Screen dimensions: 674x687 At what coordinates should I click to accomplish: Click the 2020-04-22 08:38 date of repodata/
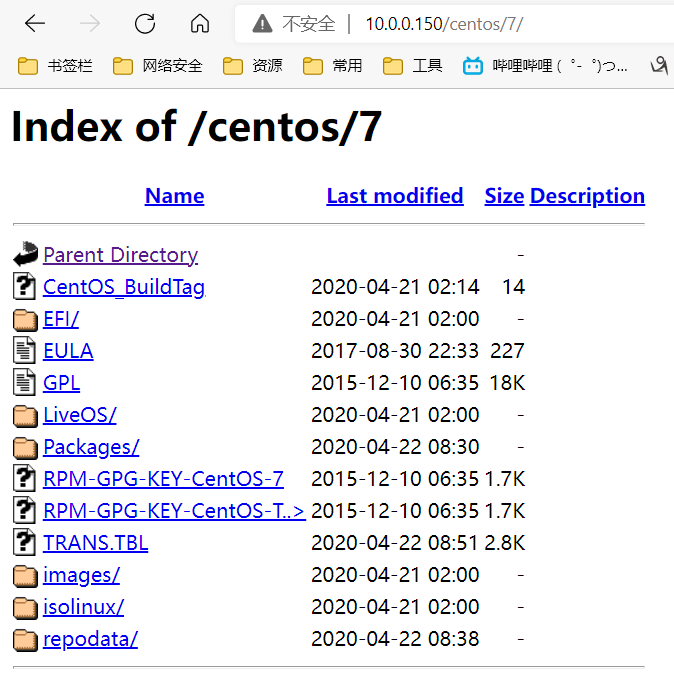395,639
